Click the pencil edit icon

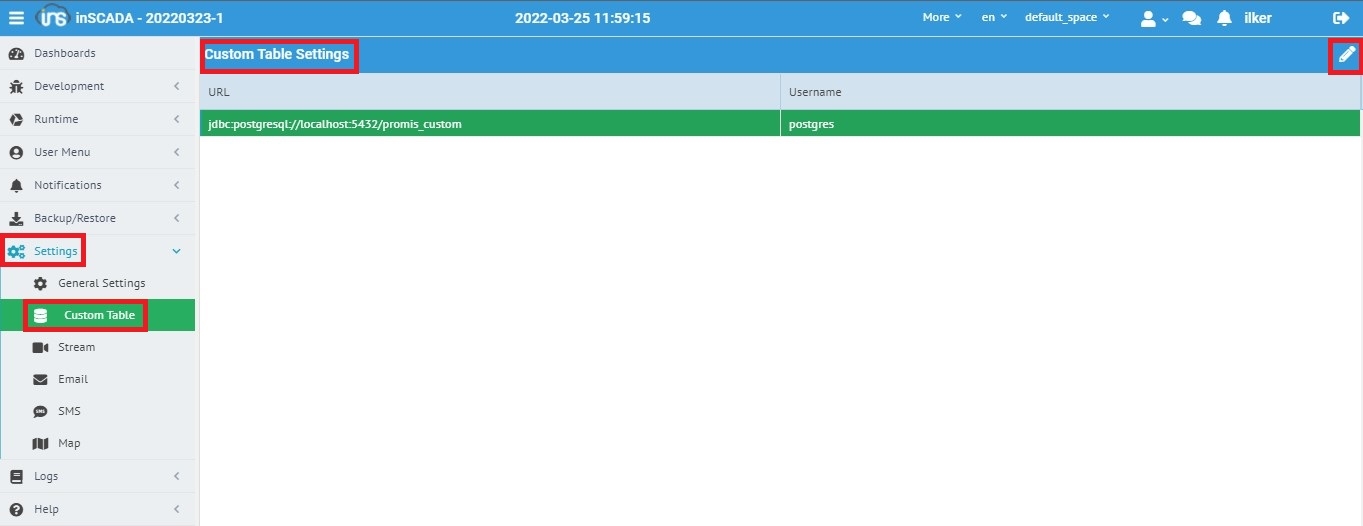point(1346,55)
